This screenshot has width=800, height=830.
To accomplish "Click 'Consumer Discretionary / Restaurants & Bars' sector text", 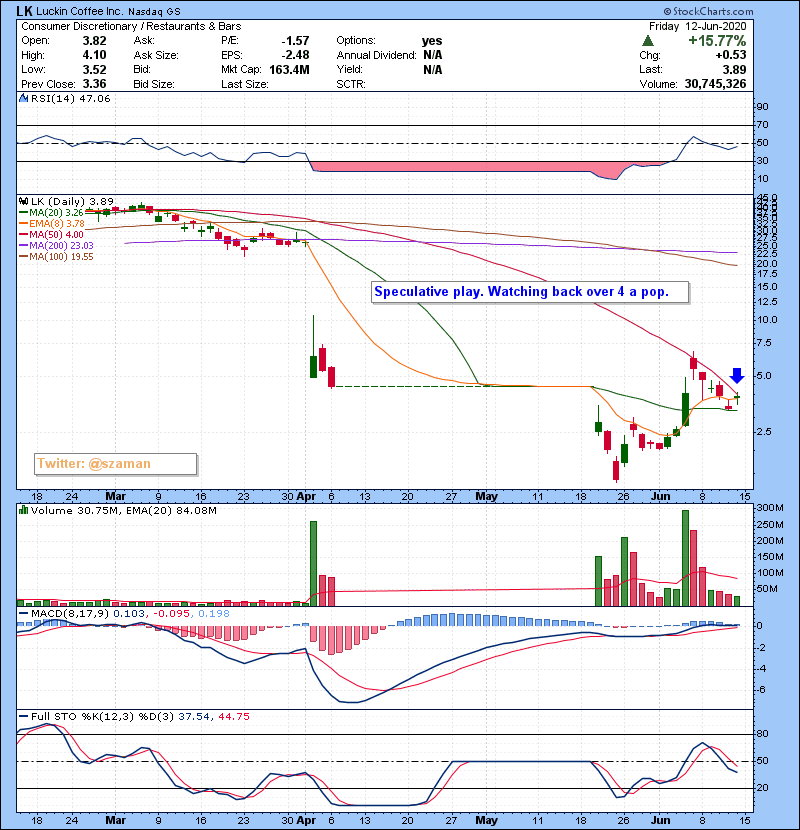I will coord(131,26).
